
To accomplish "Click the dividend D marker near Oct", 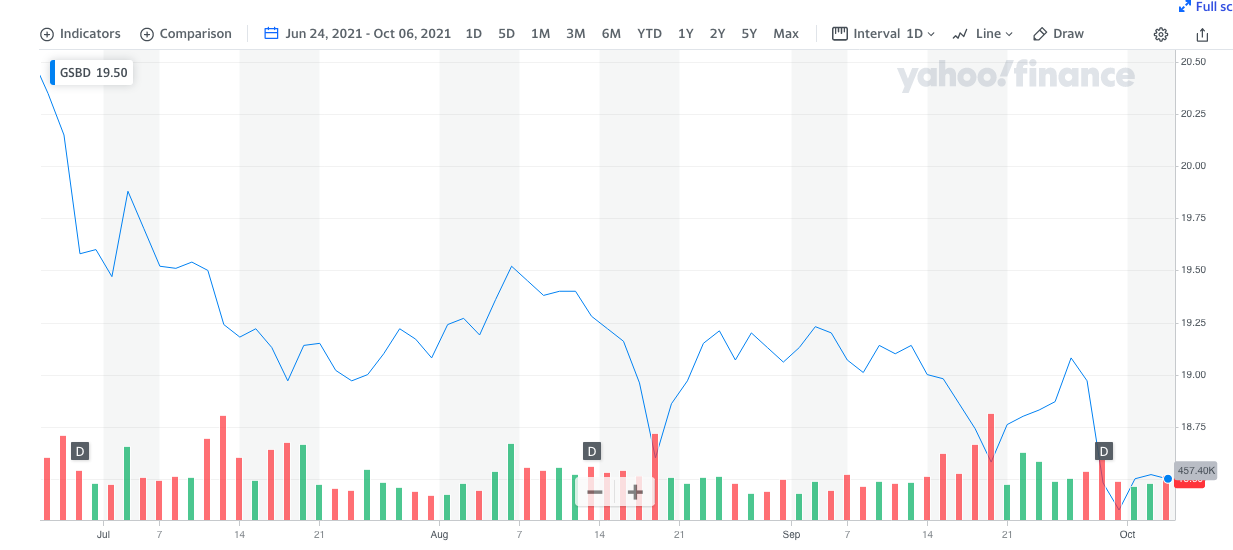I will pyautogui.click(x=1104, y=451).
